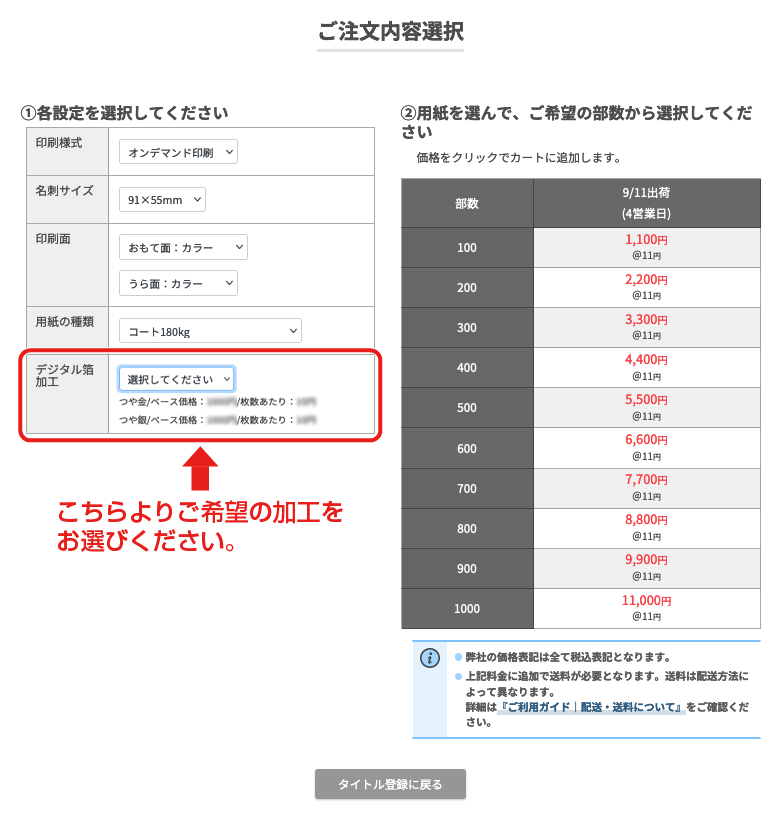
Task: Click the 印刷面 row label
Action: [x=53, y=239]
